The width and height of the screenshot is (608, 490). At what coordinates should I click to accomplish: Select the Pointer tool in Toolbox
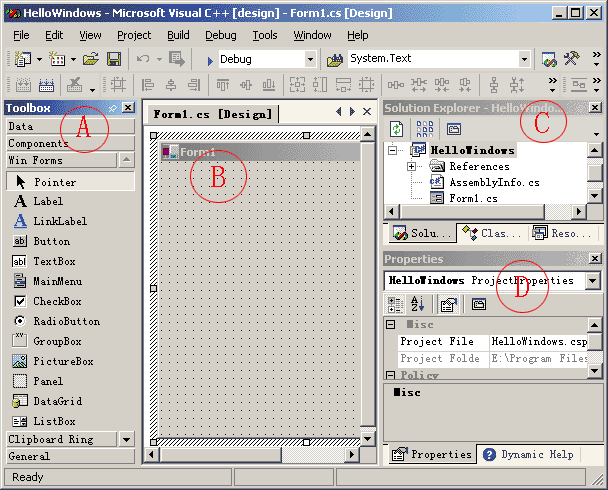point(54,182)
